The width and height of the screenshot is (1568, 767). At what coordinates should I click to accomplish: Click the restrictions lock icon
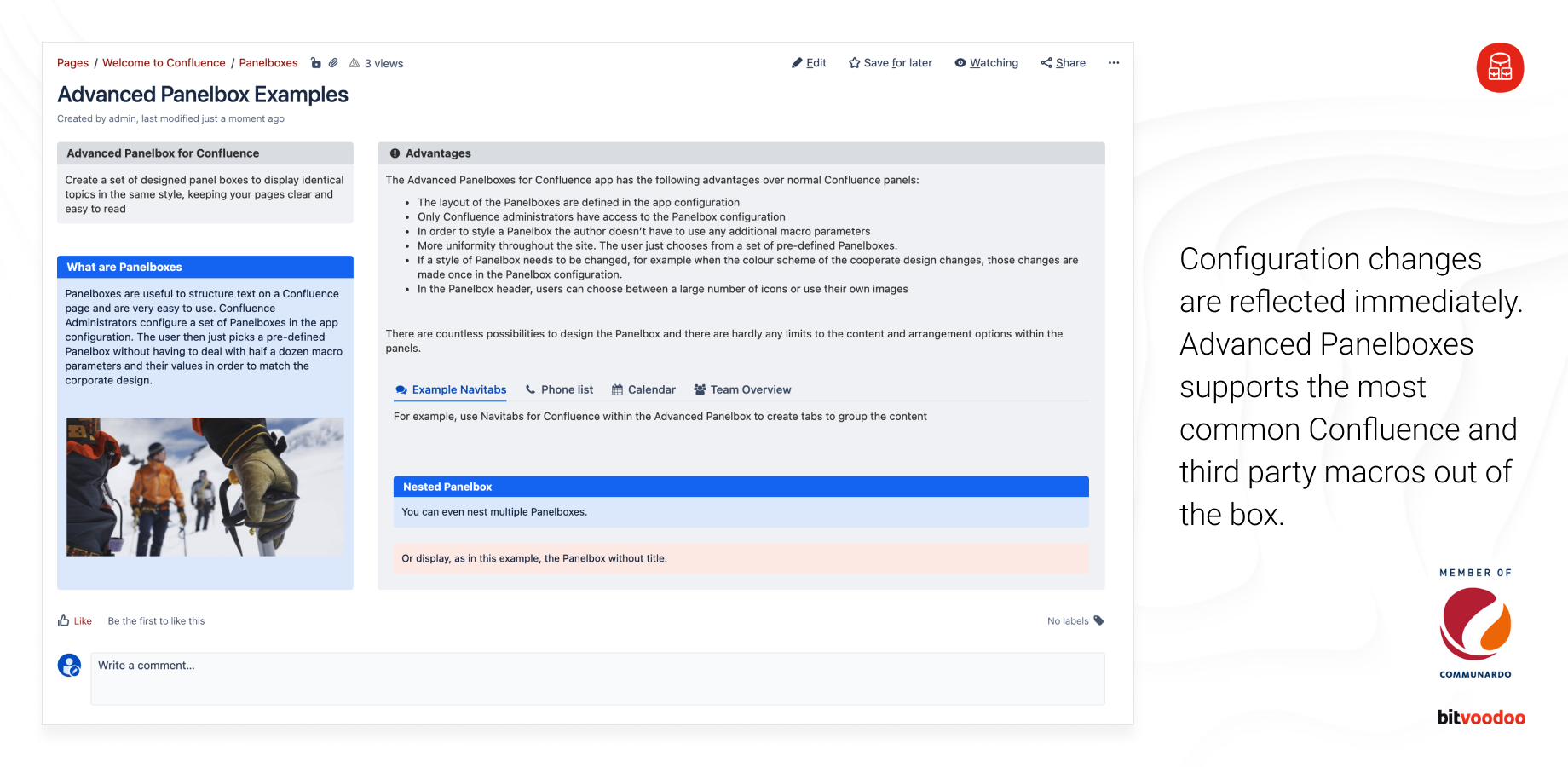[316, 62]
